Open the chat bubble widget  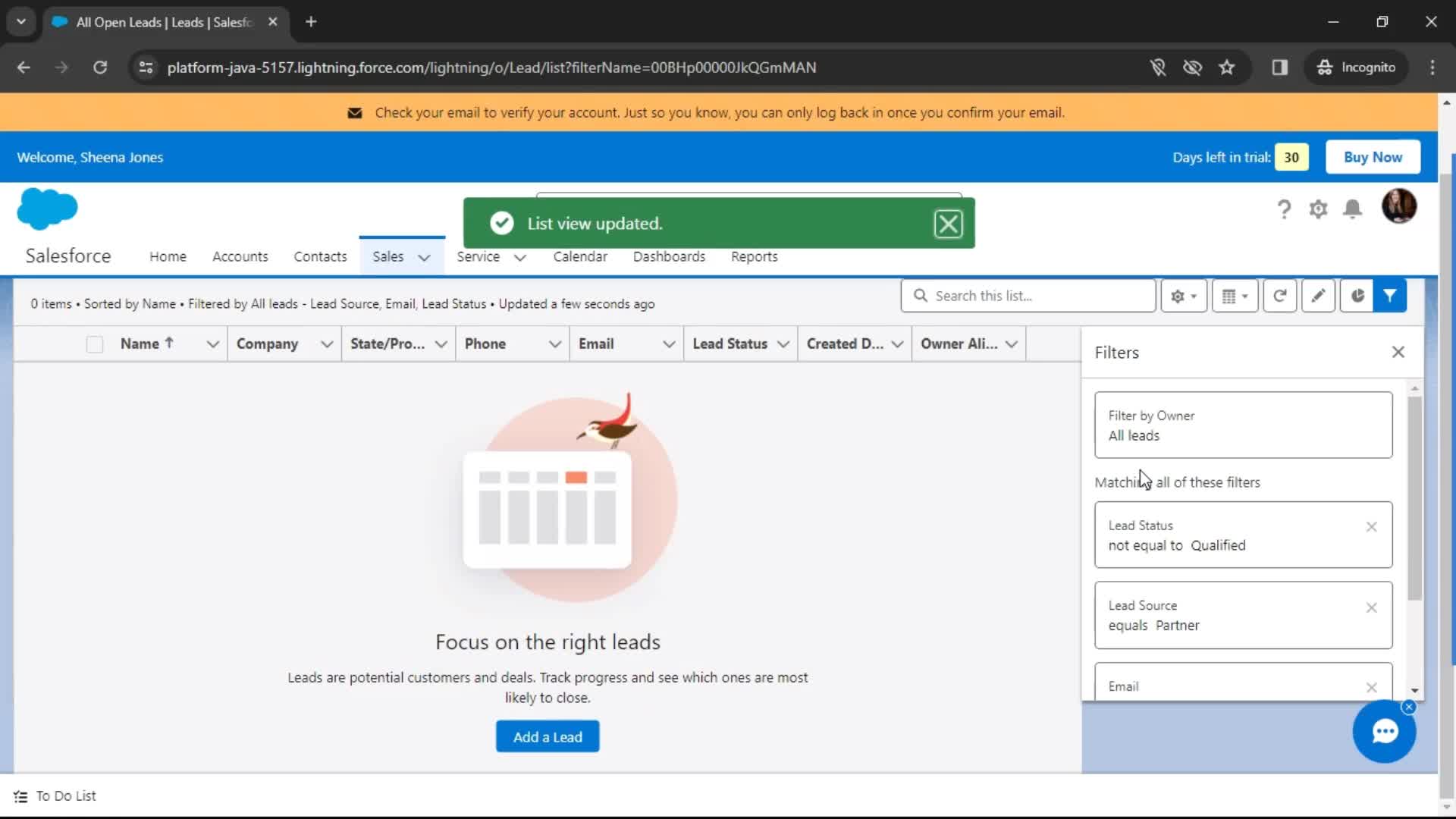[x=1384, y=731]
